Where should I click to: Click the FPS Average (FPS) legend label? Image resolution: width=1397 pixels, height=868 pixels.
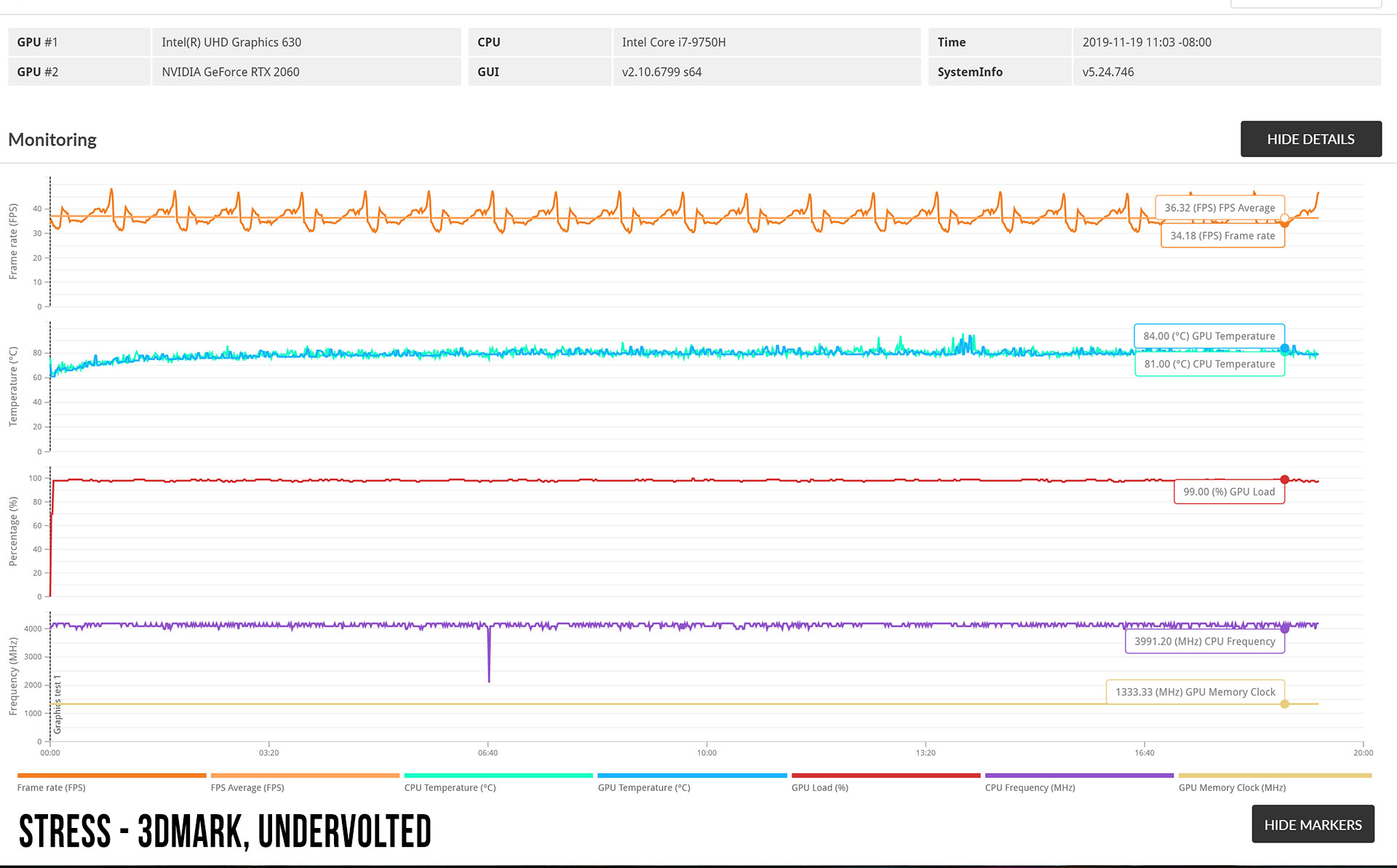pos(247,787)
